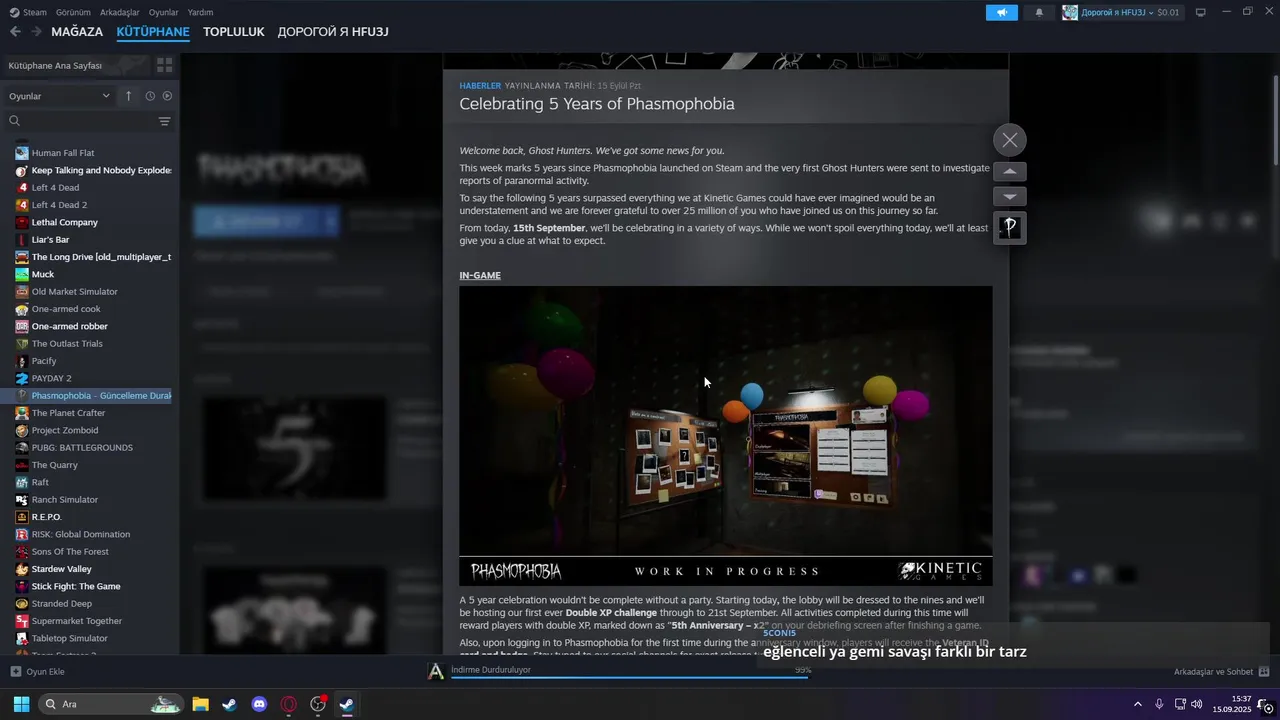Open the Yardım menu
Image resolution: width=1280 pixels, height=720 pixels.
pos(200,12)
